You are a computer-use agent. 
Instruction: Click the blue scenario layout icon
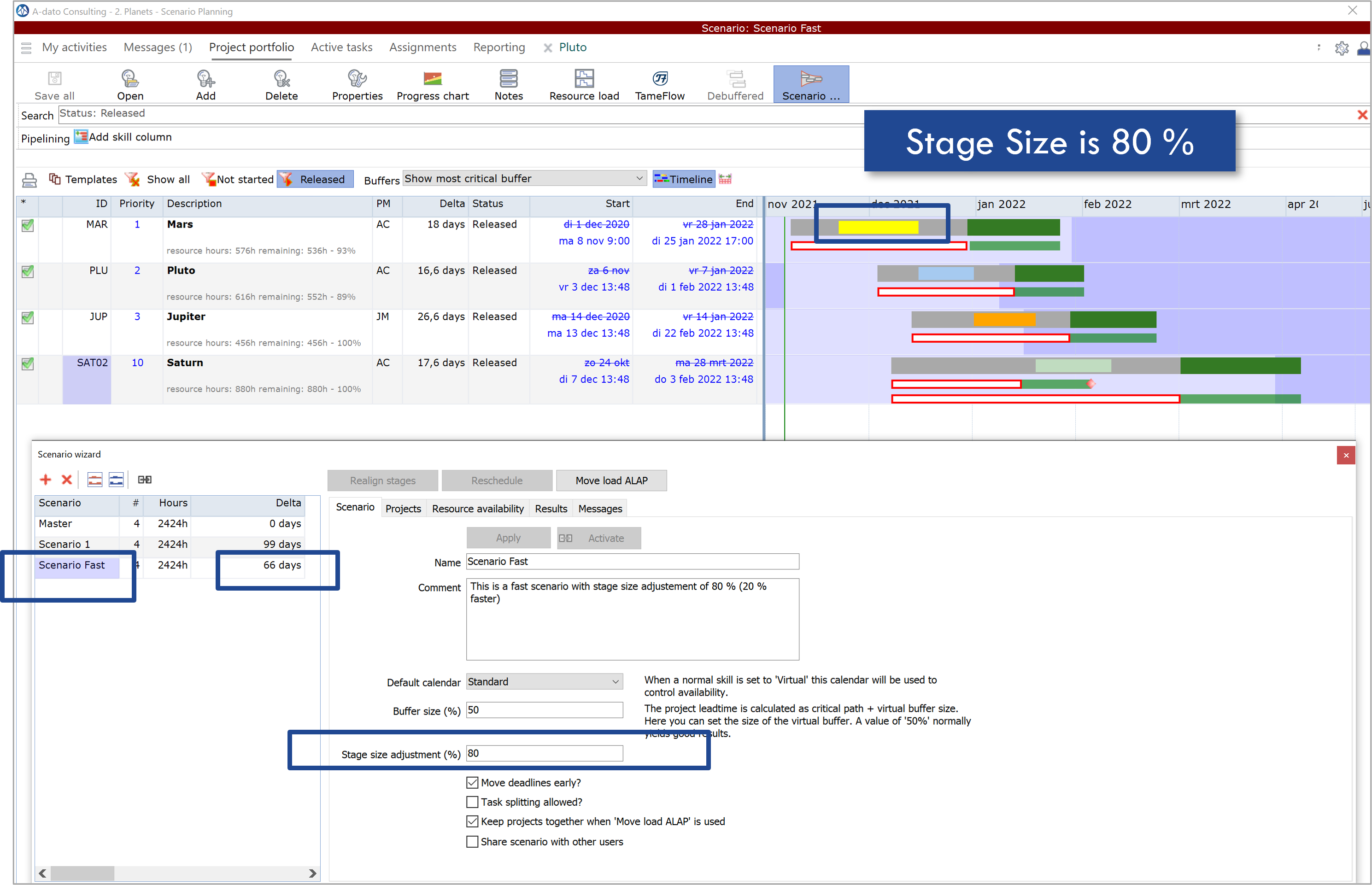click(116, 479)
